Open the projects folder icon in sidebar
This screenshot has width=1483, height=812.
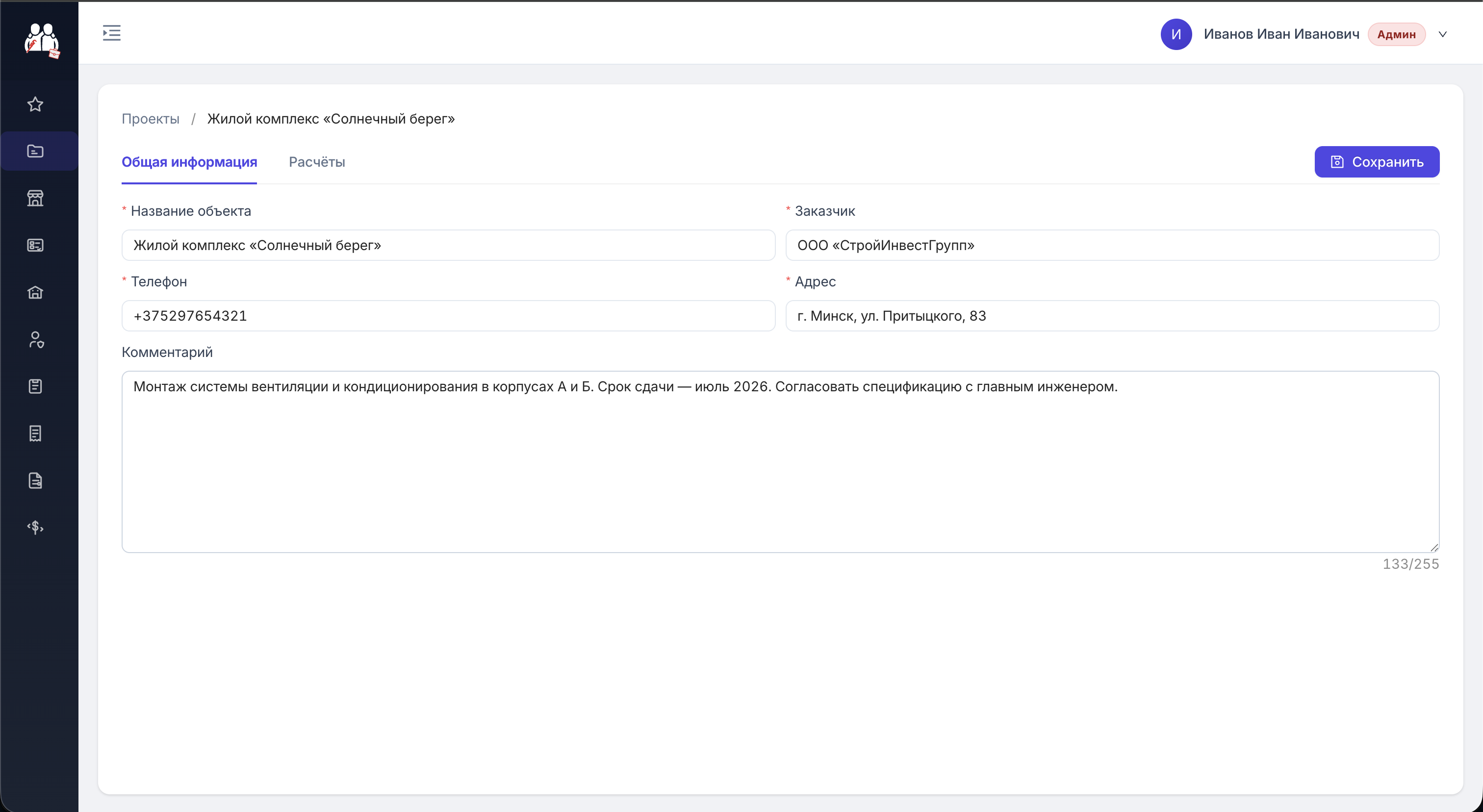click(36, 151)
